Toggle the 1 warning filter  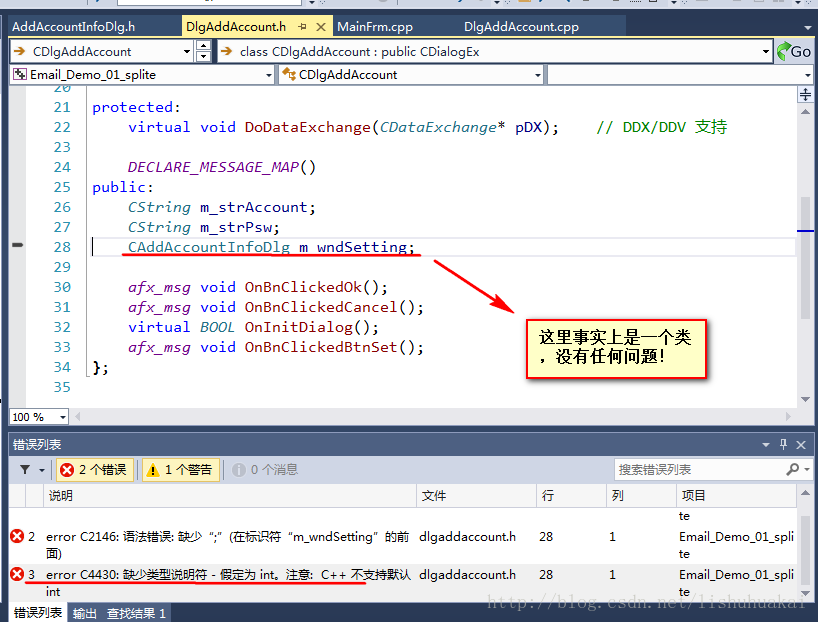coord(181,470)
